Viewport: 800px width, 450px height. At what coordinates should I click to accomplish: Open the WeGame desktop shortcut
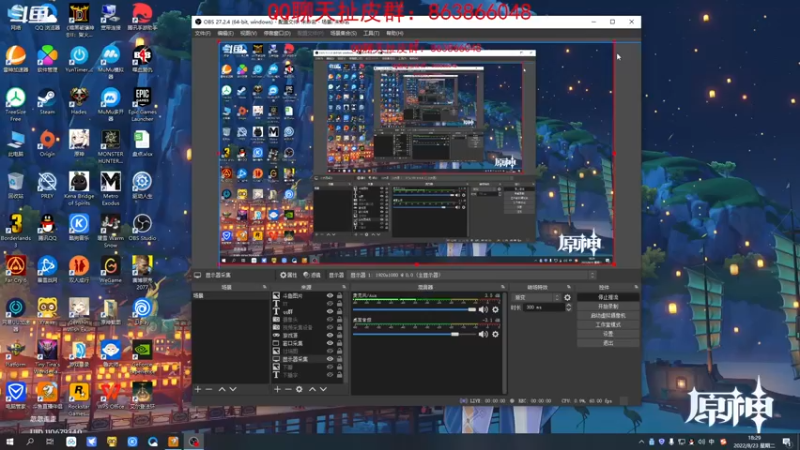point(110,269)
